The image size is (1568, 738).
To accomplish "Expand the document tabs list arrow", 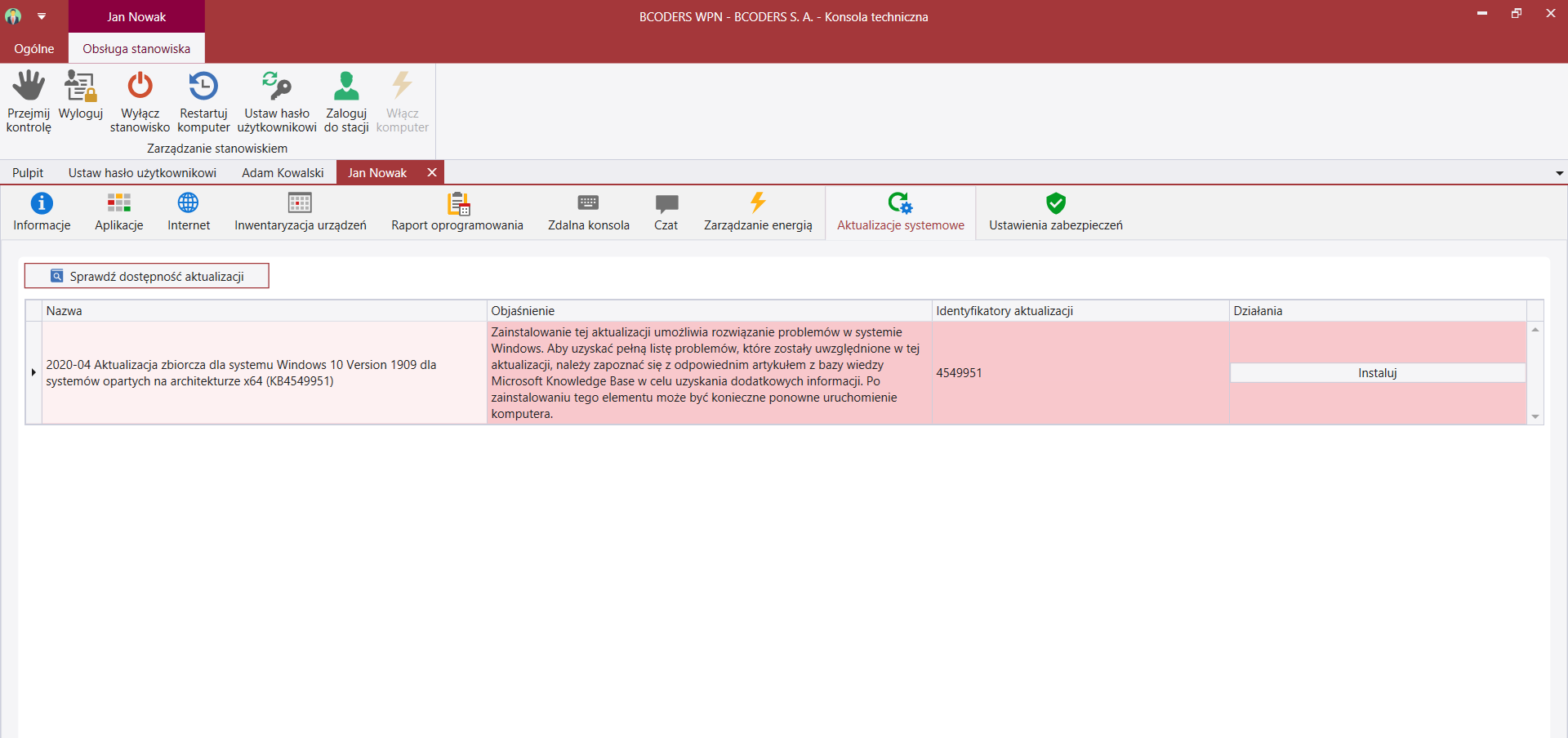I will click(1559, 173).
